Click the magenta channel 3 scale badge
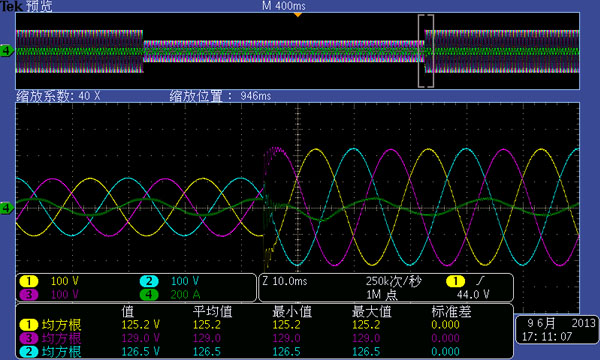This screenshot has height=360, width=600. coord(29,294)
